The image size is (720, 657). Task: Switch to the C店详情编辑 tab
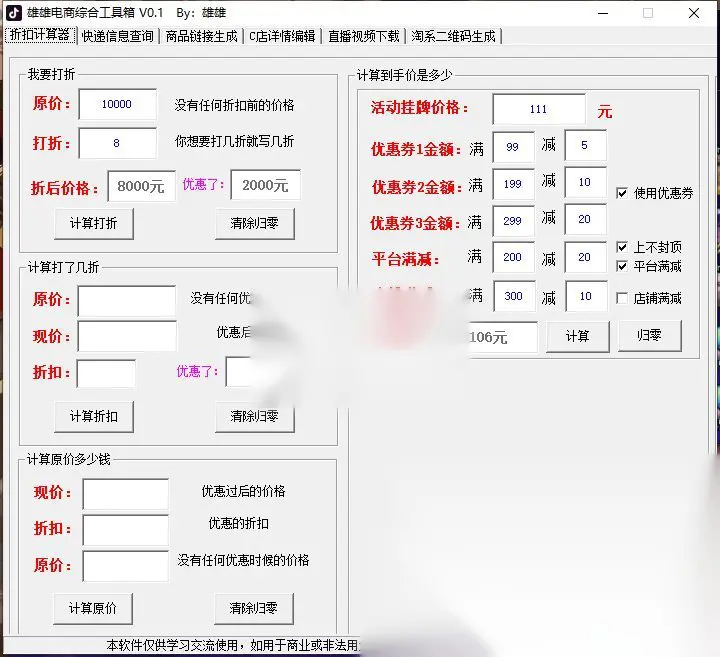pyautogui.click(x=282, y=36)
